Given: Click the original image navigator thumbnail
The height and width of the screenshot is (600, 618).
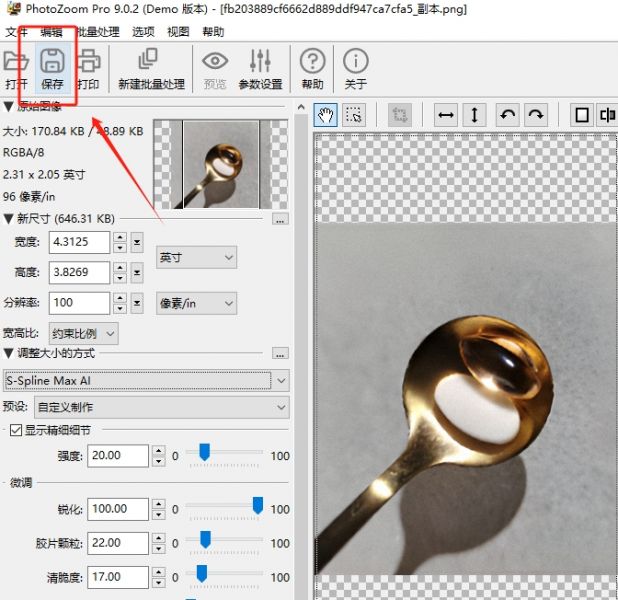Looking at the screenshot, I should [221, 164].
